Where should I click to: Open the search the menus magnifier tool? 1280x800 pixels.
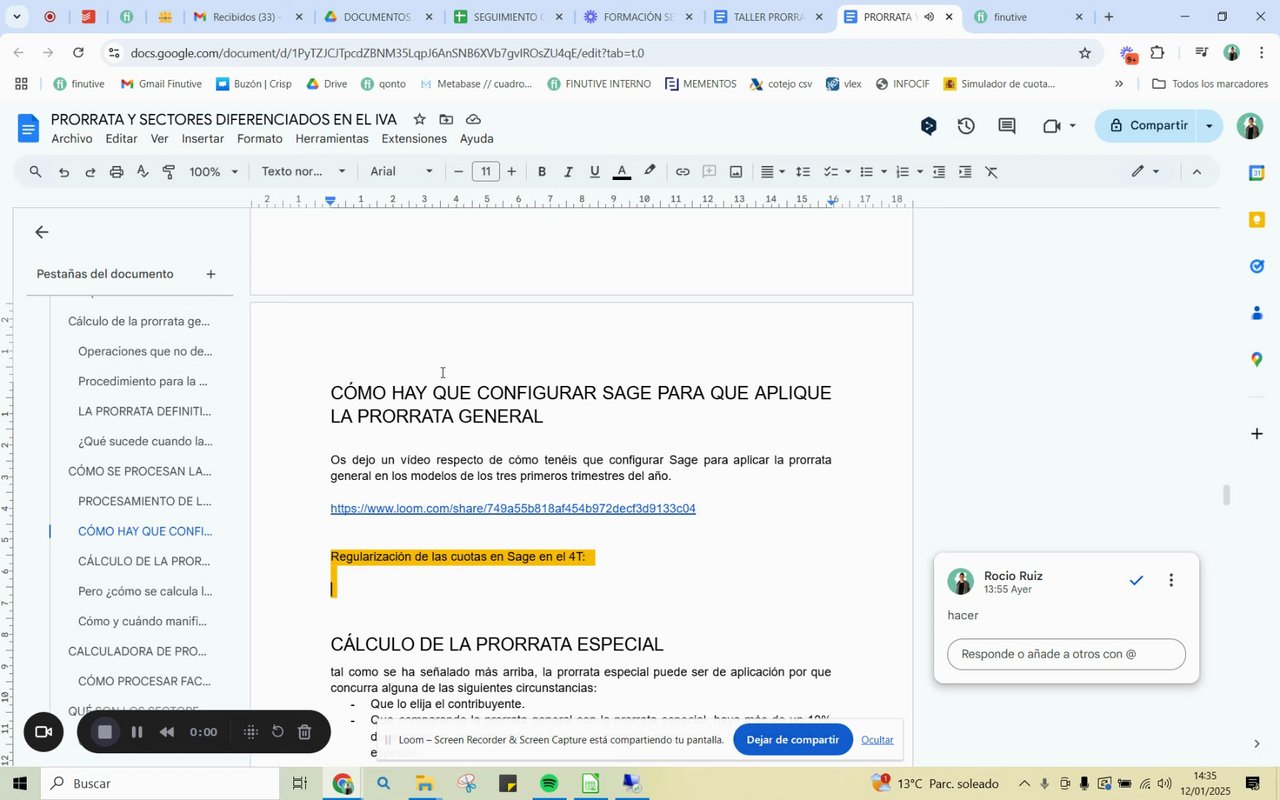pyautogui.click(x=36, y=172)
